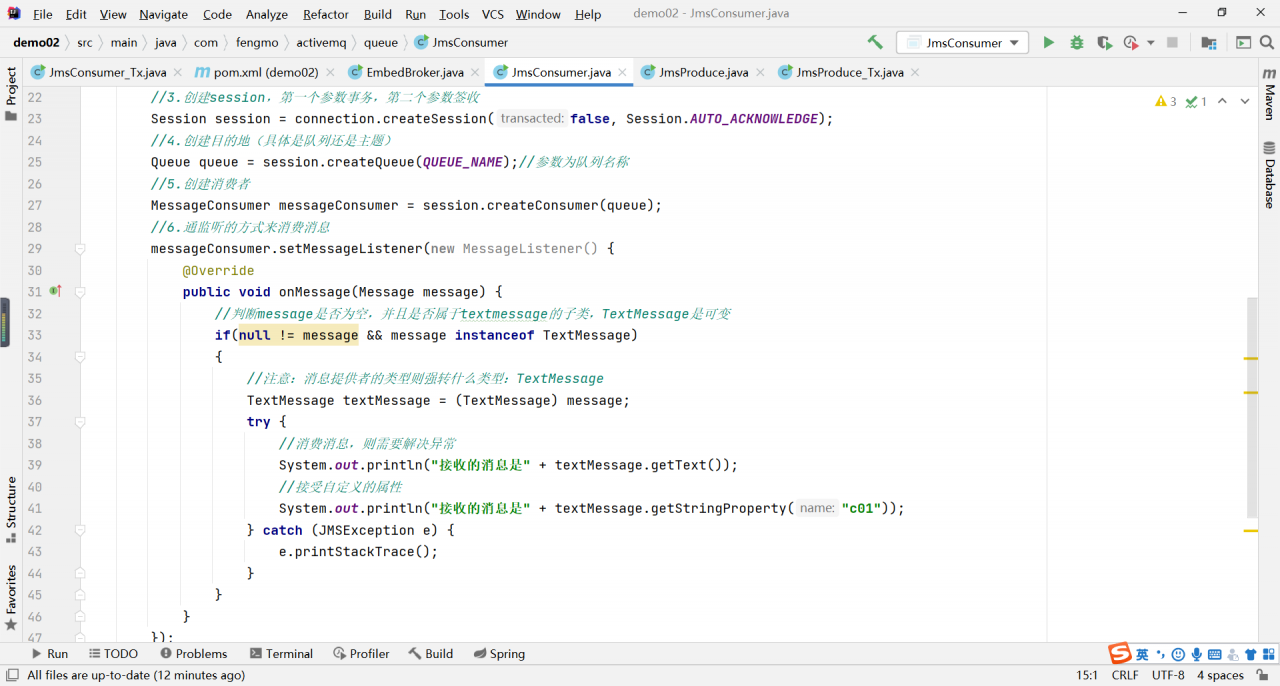Image resolution: width=1280 pixels, height=686 pixels.
Task: Collapse the try block fold at line 37
Action: coord(80,422)
